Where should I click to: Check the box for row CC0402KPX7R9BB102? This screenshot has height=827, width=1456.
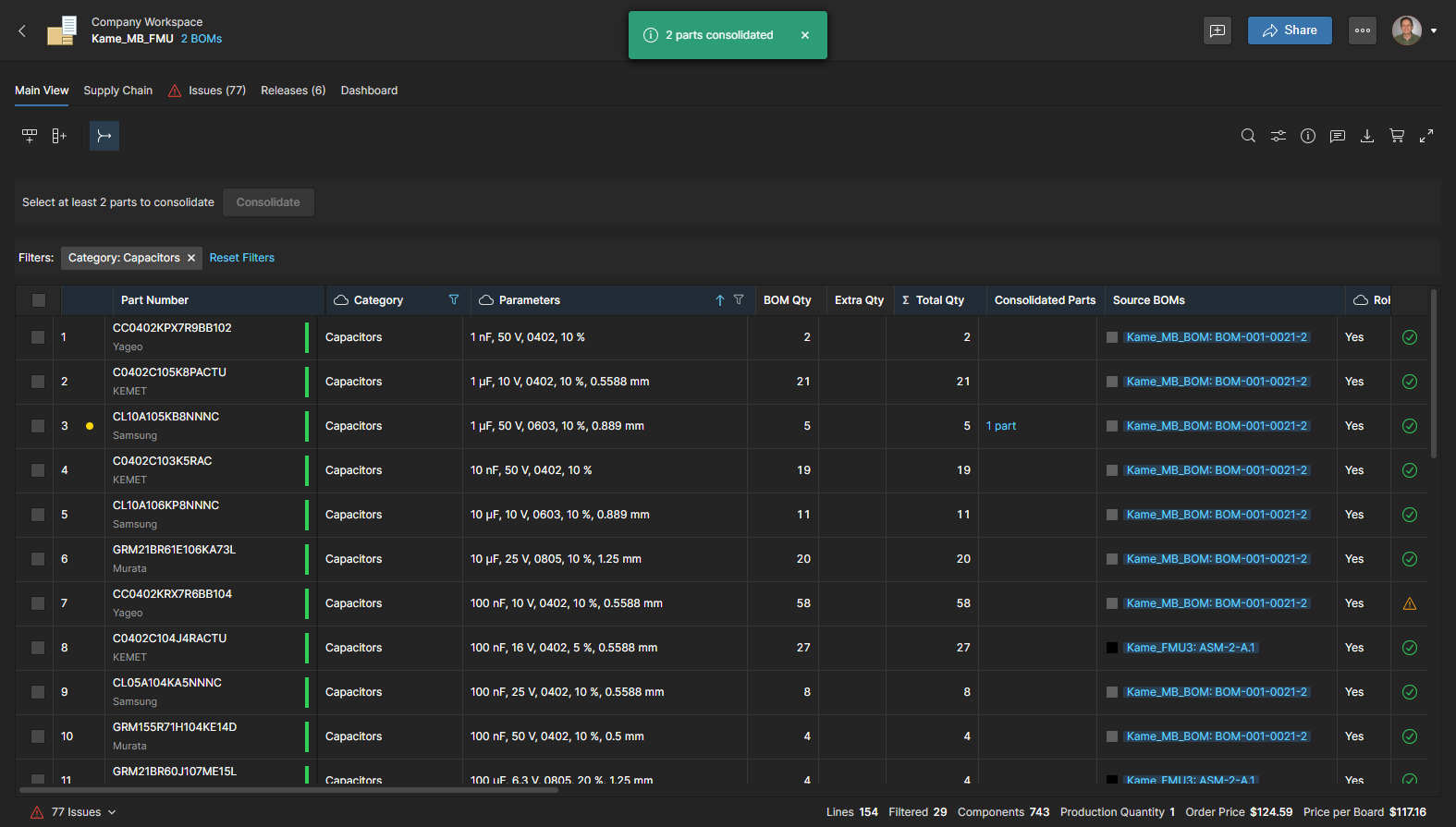(x=38, y=337)
